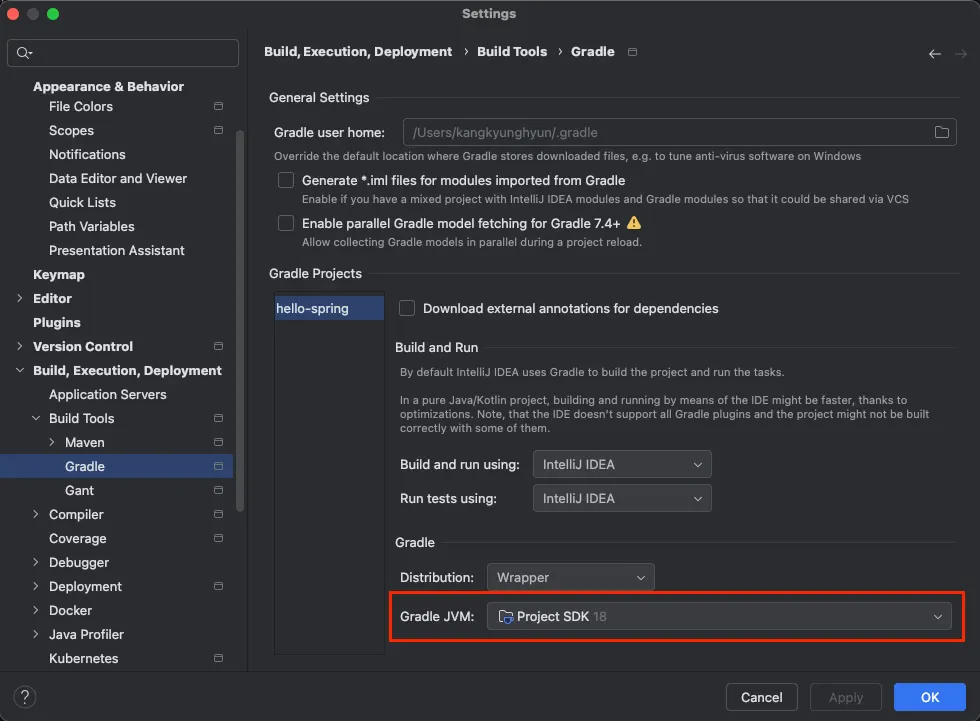Expand the Docker node
The width and height of the screenshot is (980, 721).
[36, 610]
